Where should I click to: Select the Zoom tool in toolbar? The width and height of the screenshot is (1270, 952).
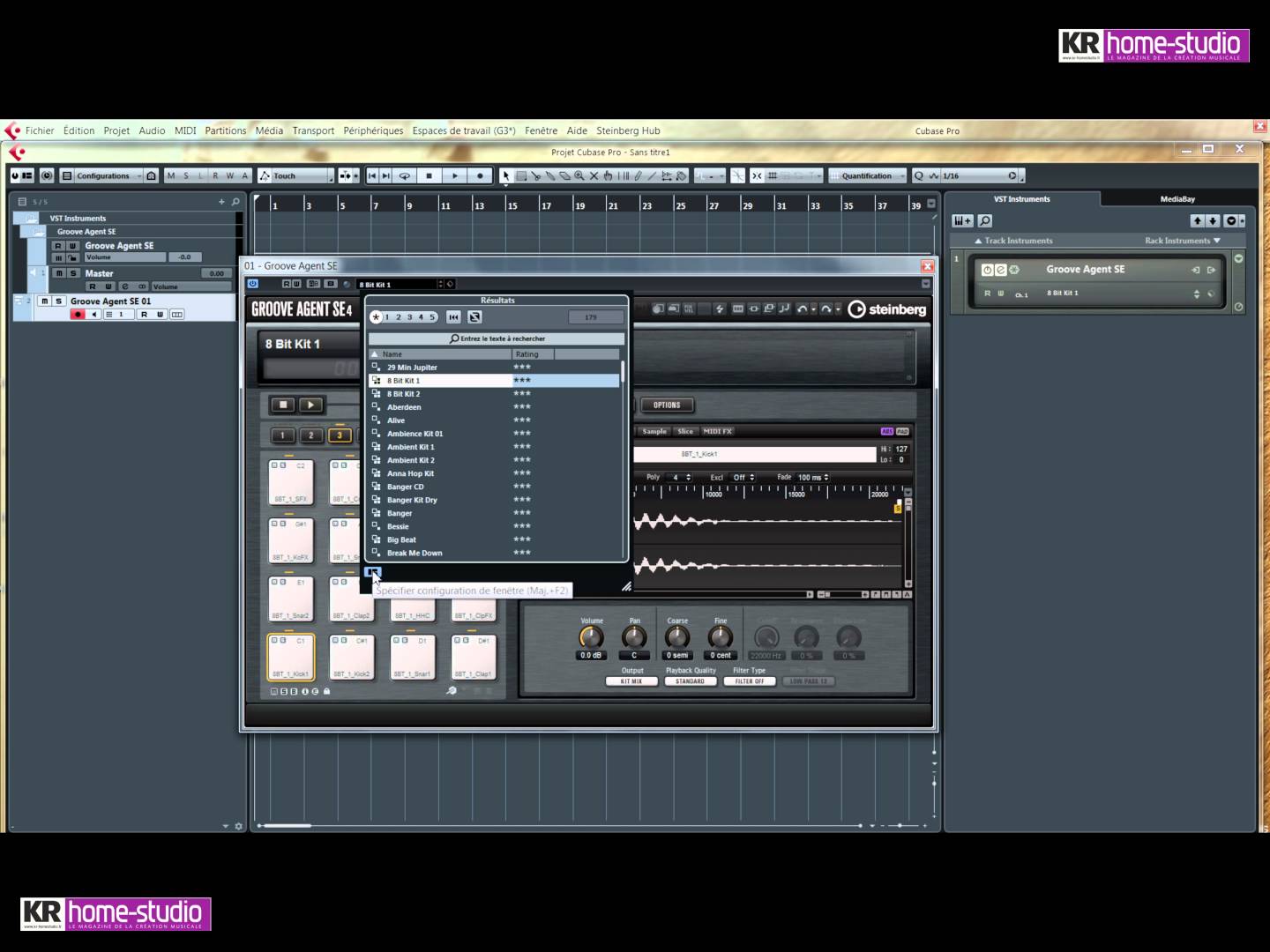579,176
